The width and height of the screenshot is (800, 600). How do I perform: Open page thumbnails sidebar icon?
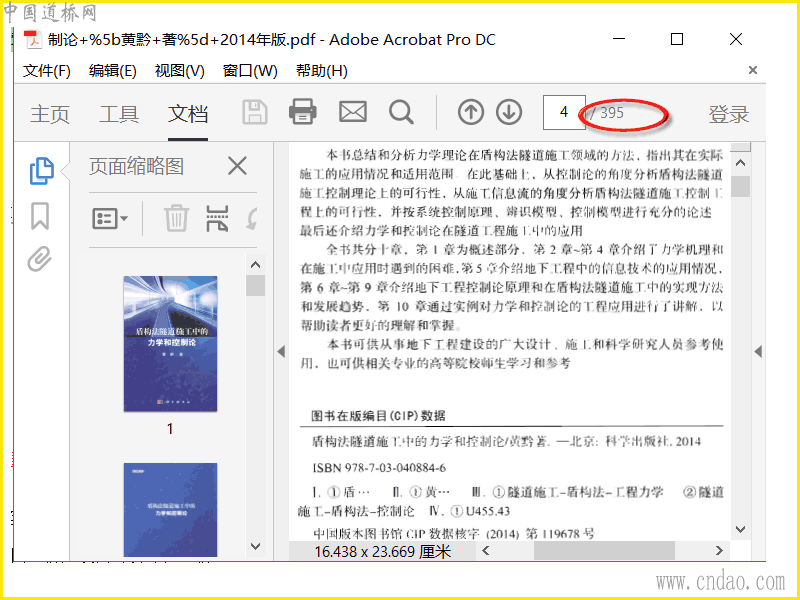(x=41, y=170)
